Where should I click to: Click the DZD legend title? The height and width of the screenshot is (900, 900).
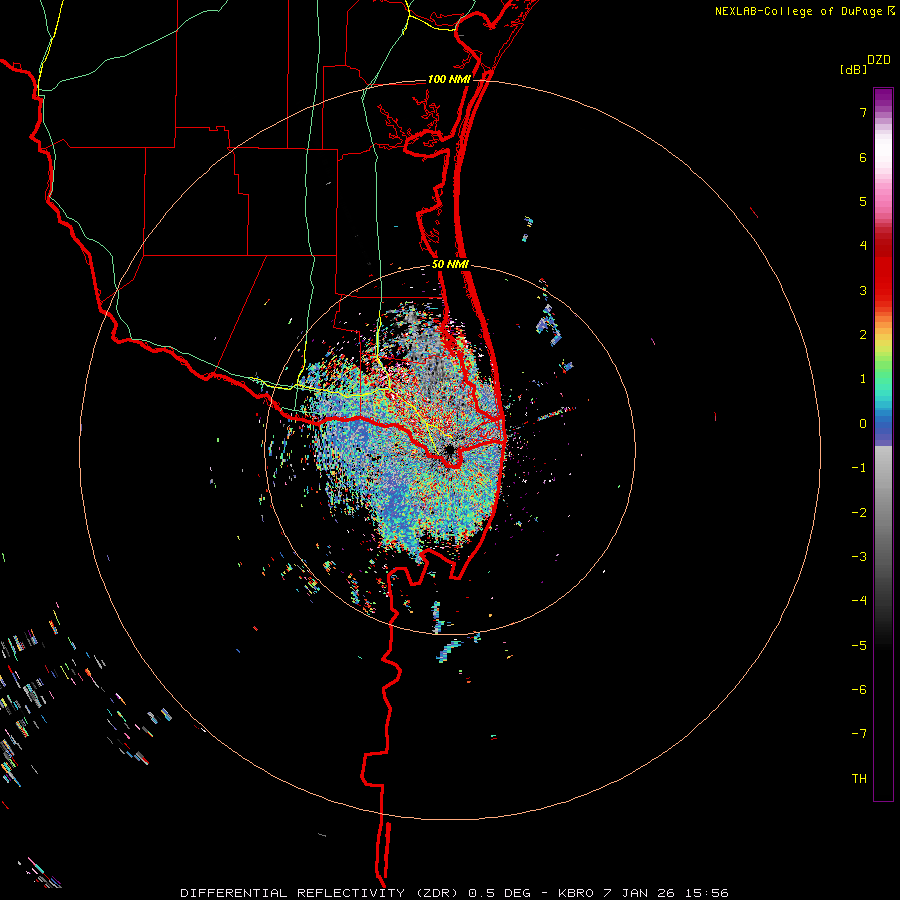pos(879,60)
